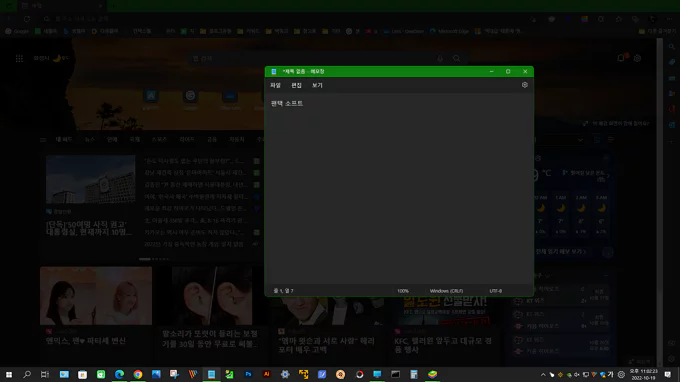Select the 스포츠 tab in Edge feed
This screenshot has height=382, width=680.
click(159, 139)
